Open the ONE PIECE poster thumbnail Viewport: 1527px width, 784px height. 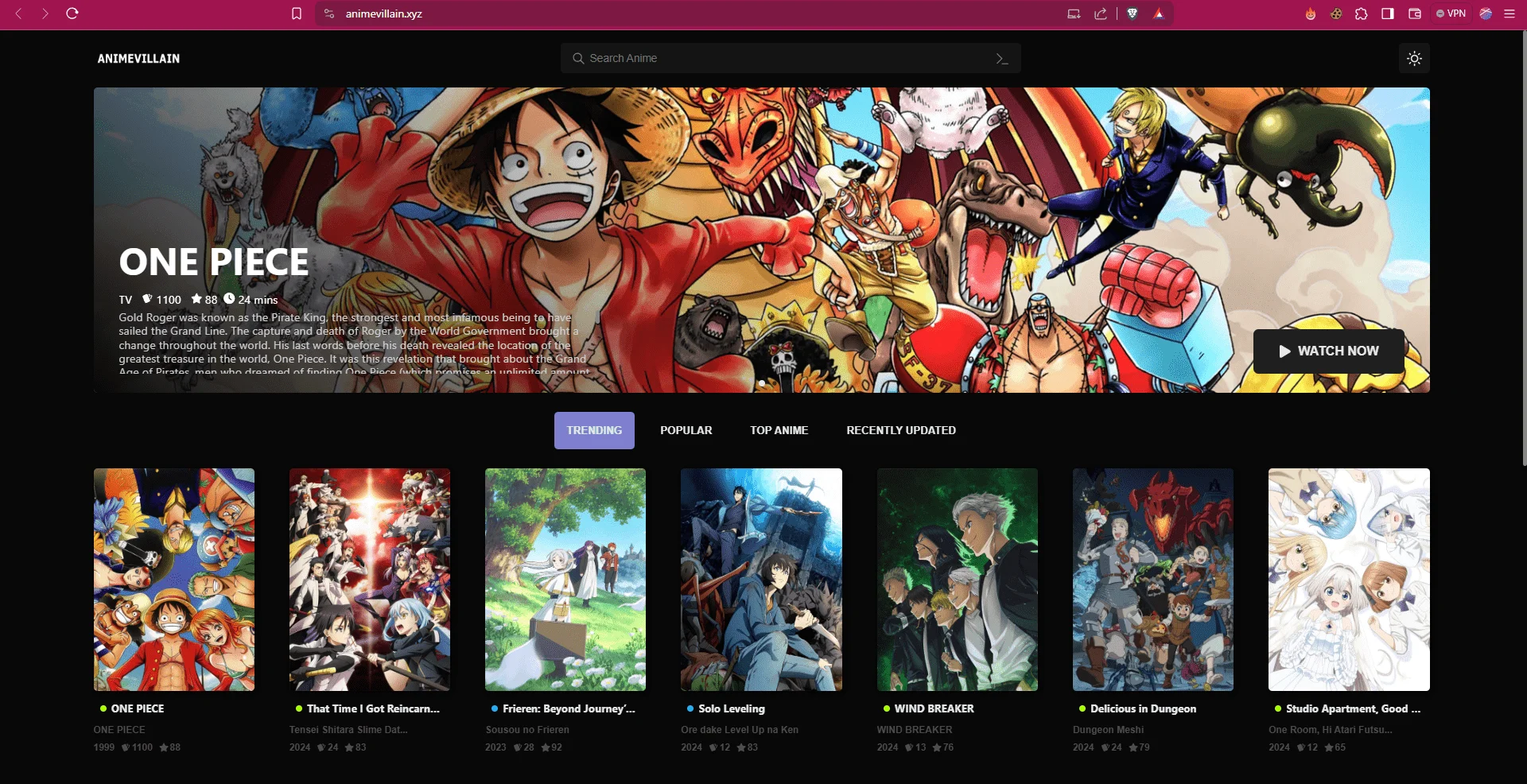[x=174, y=580]
